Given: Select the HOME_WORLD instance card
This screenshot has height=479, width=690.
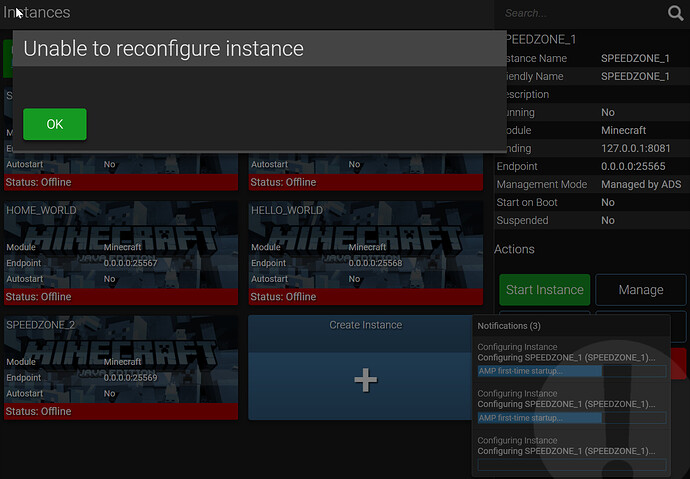Looking at the screenshot, I should 121,253.
